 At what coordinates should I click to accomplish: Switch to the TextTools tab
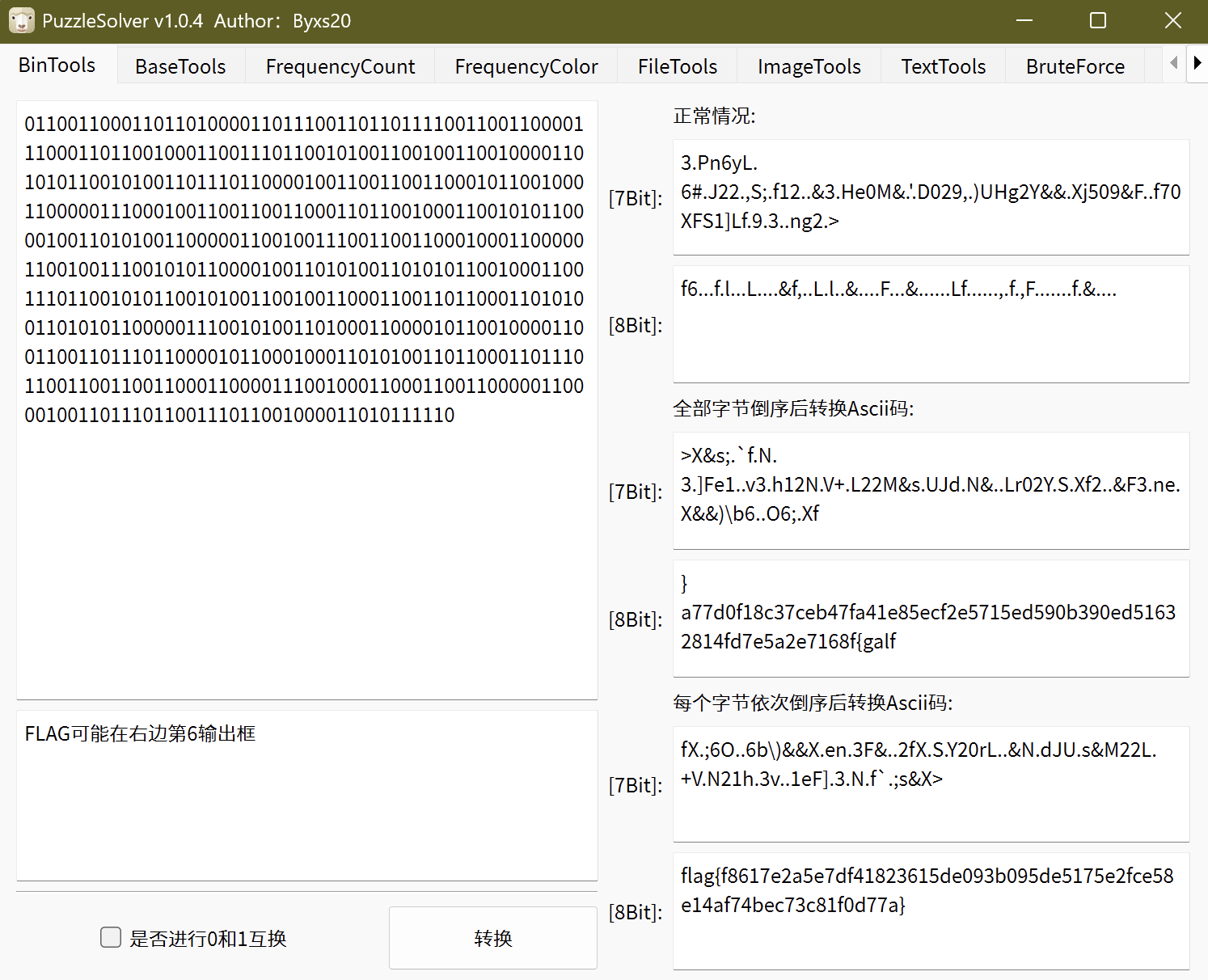tap(943, 66)
